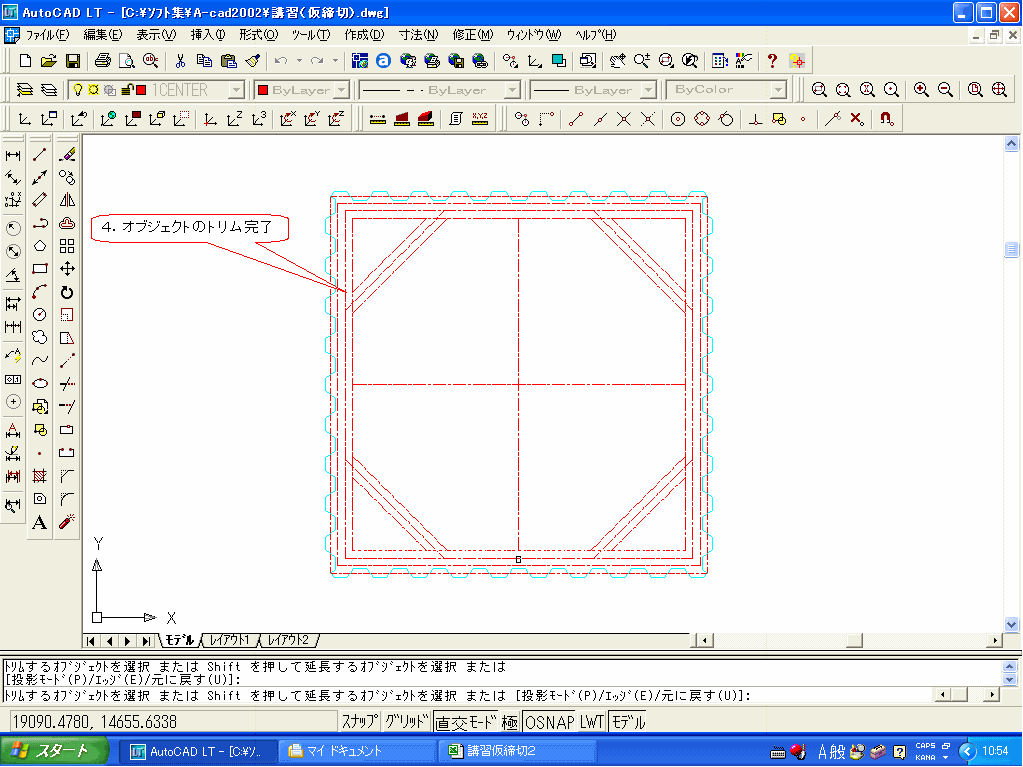Viewport: 1023px width, 767px height.
Task: Click the Distance inquiry ruler icon
Action: click(377, 119)
